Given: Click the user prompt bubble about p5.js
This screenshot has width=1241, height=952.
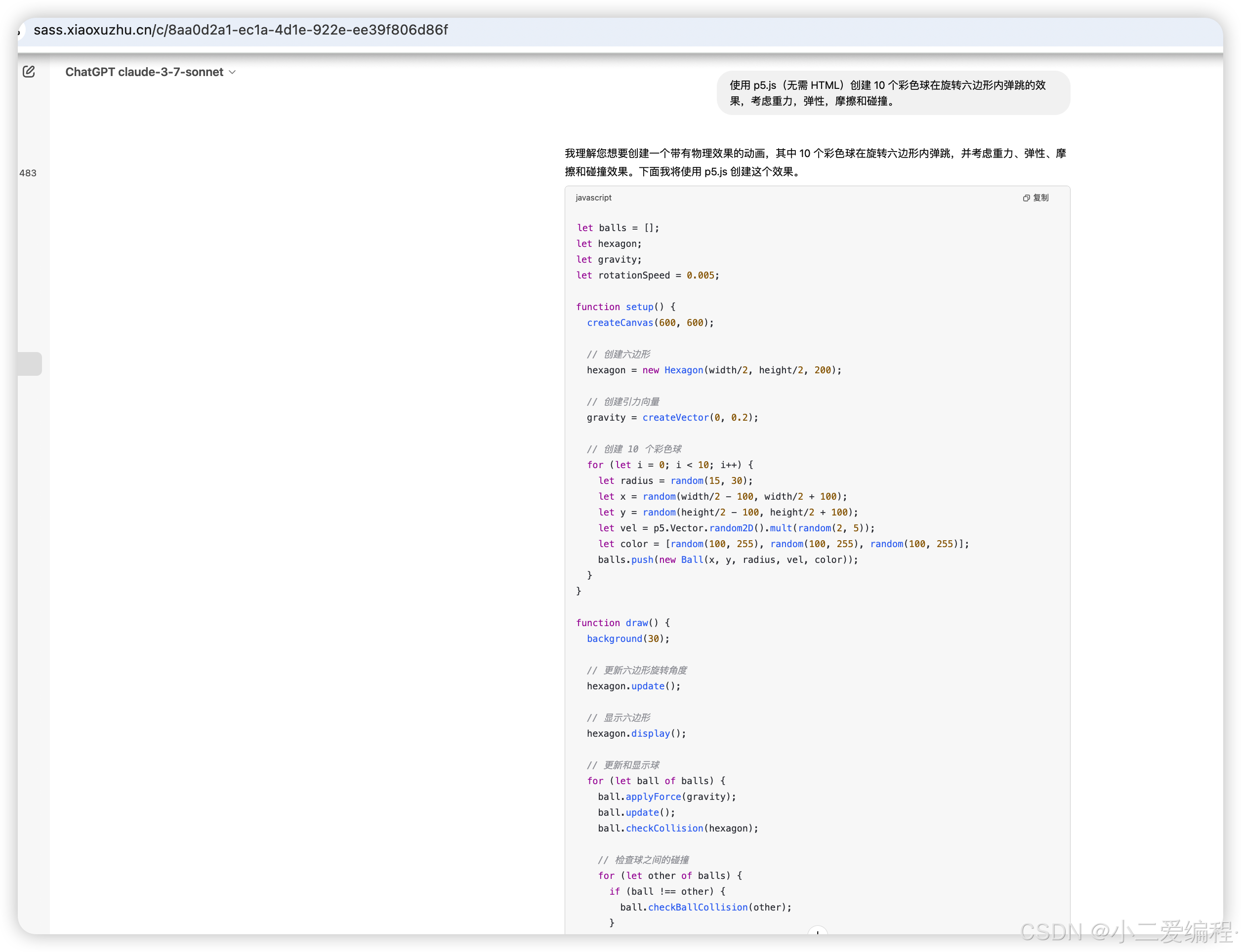Looking at the screenshot, I should pos(893,93).
